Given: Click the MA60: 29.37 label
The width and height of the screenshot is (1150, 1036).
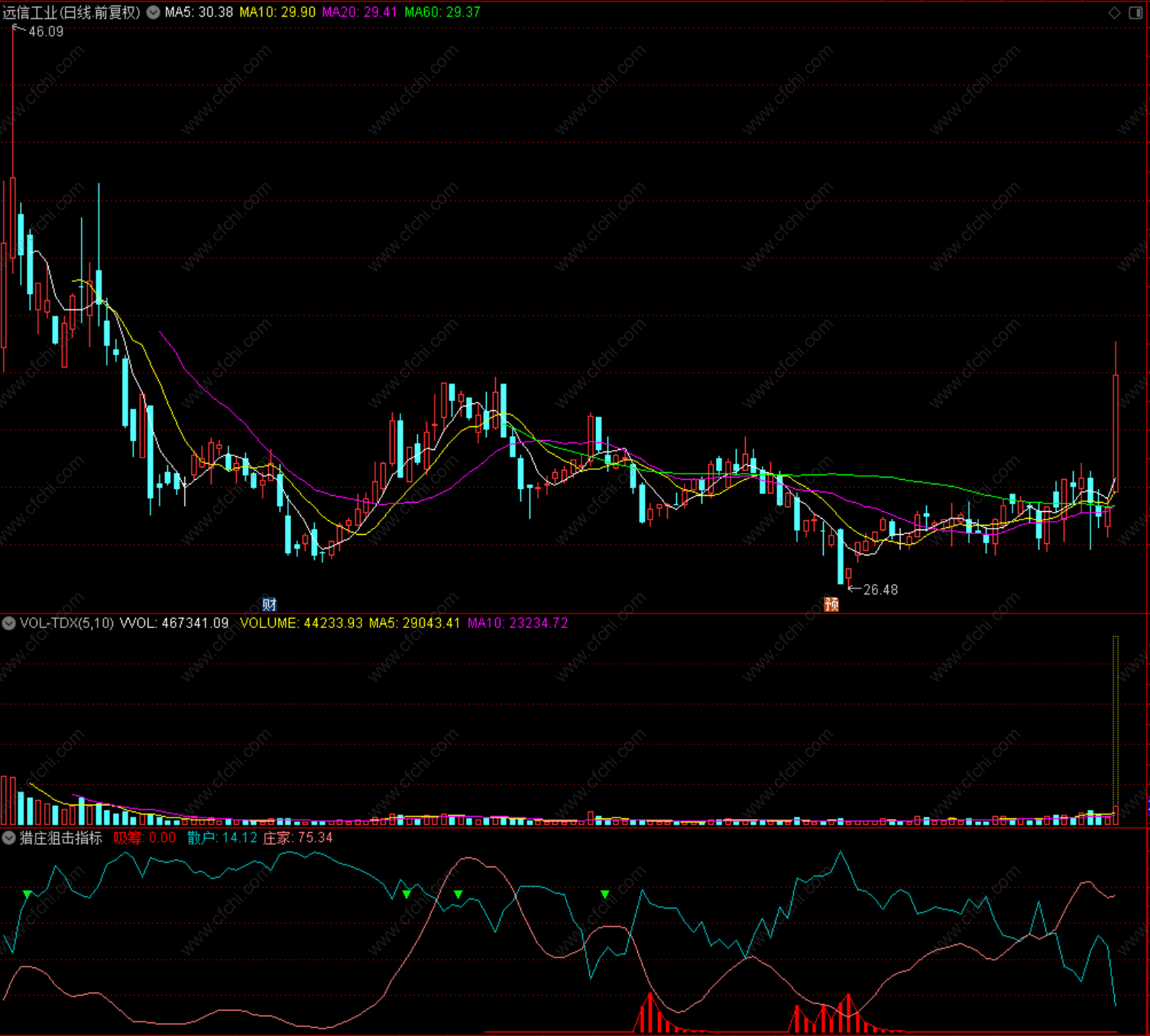Looking at the screenshot, I should point(442,12).
